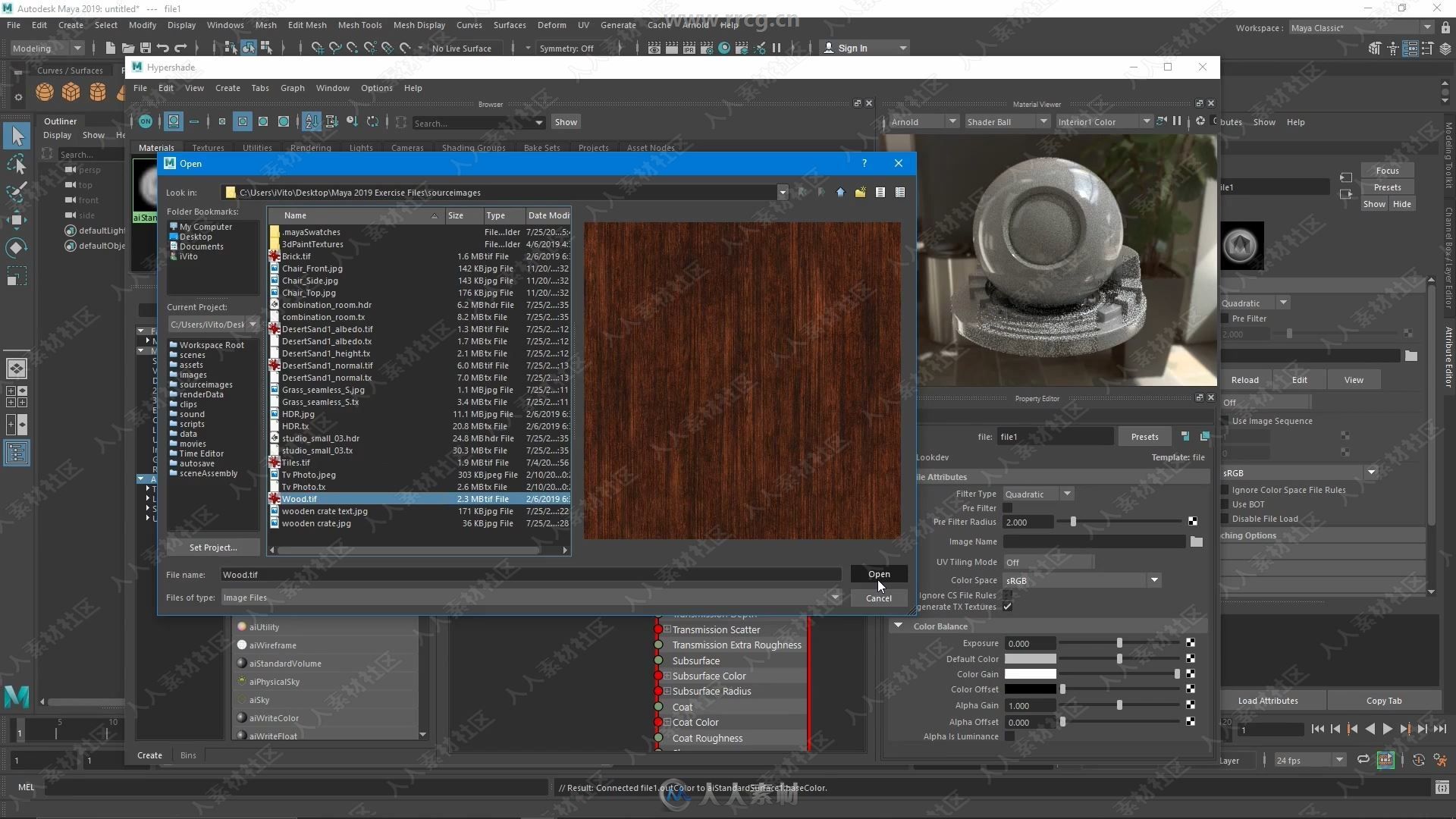Toggle Ignore Color Space File Rules checkbox
The image size is (1456, 819).
tap(1225, 490)
